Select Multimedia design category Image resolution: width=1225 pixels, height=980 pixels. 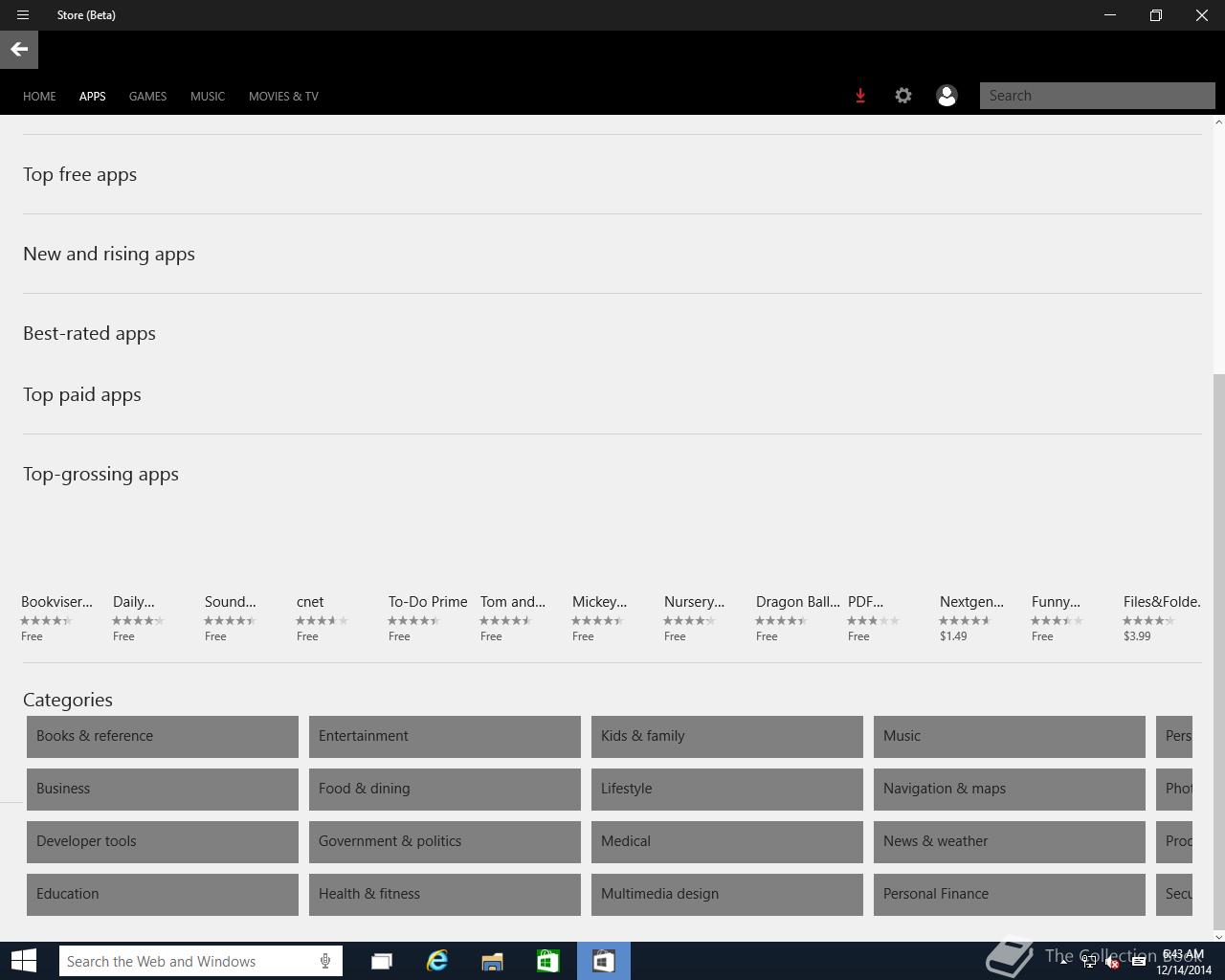727,894
